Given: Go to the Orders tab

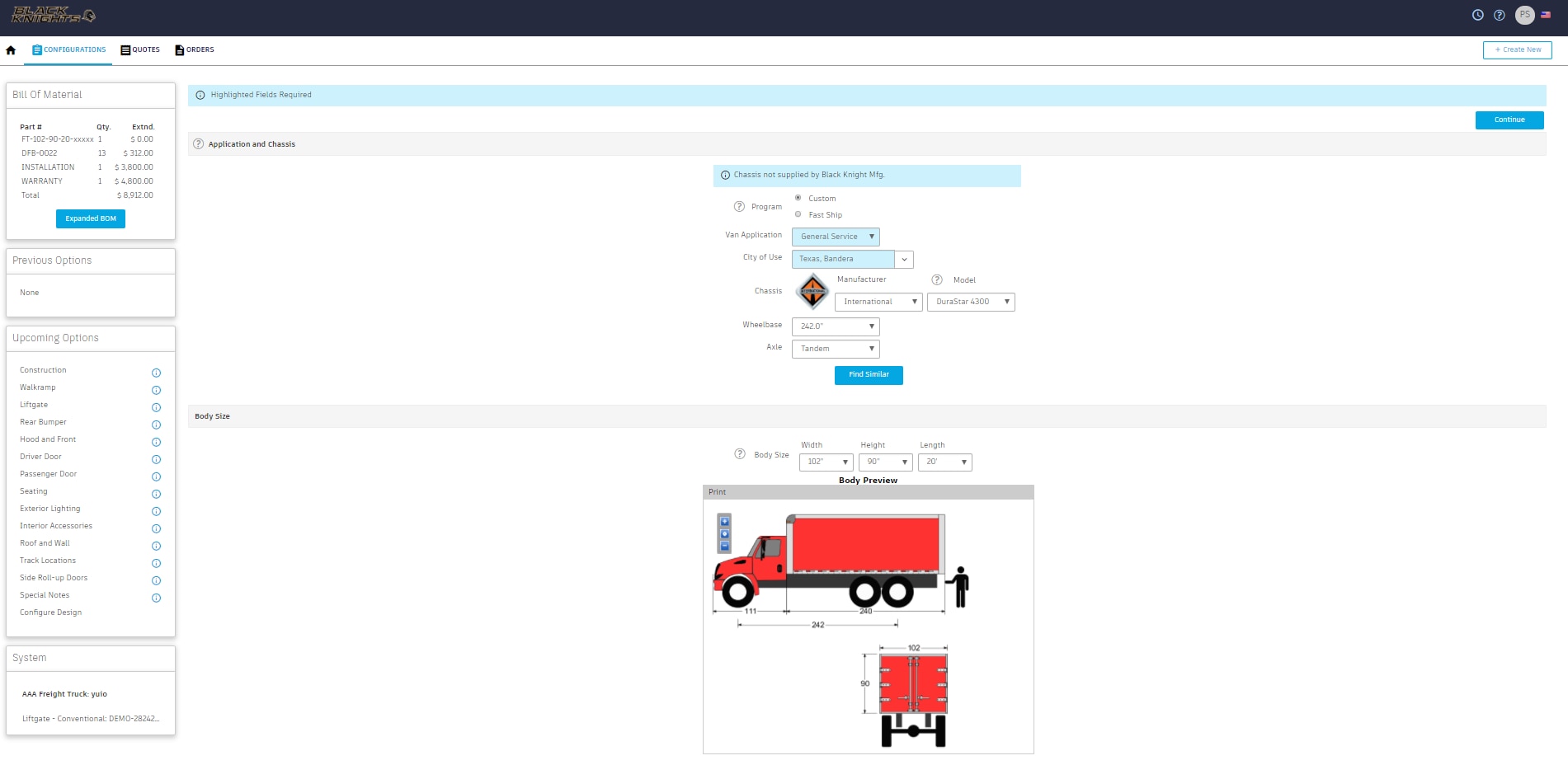Looking at the screenshot, I should pos(195,50).
